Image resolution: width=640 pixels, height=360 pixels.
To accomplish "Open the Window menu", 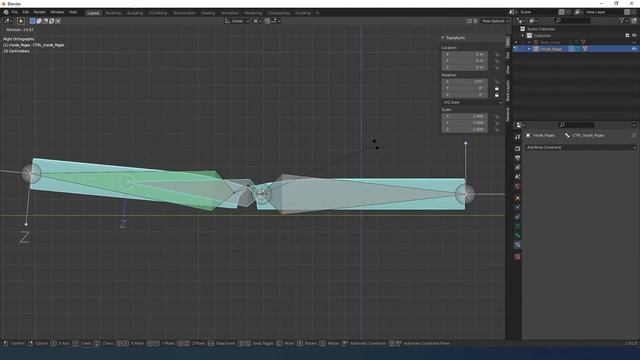I will 57,12.
